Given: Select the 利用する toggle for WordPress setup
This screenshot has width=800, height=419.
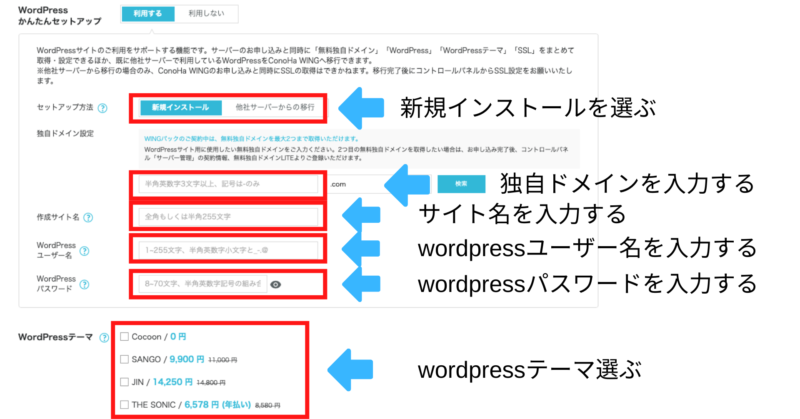Looking at the screenshot, I should coord(148,14).
